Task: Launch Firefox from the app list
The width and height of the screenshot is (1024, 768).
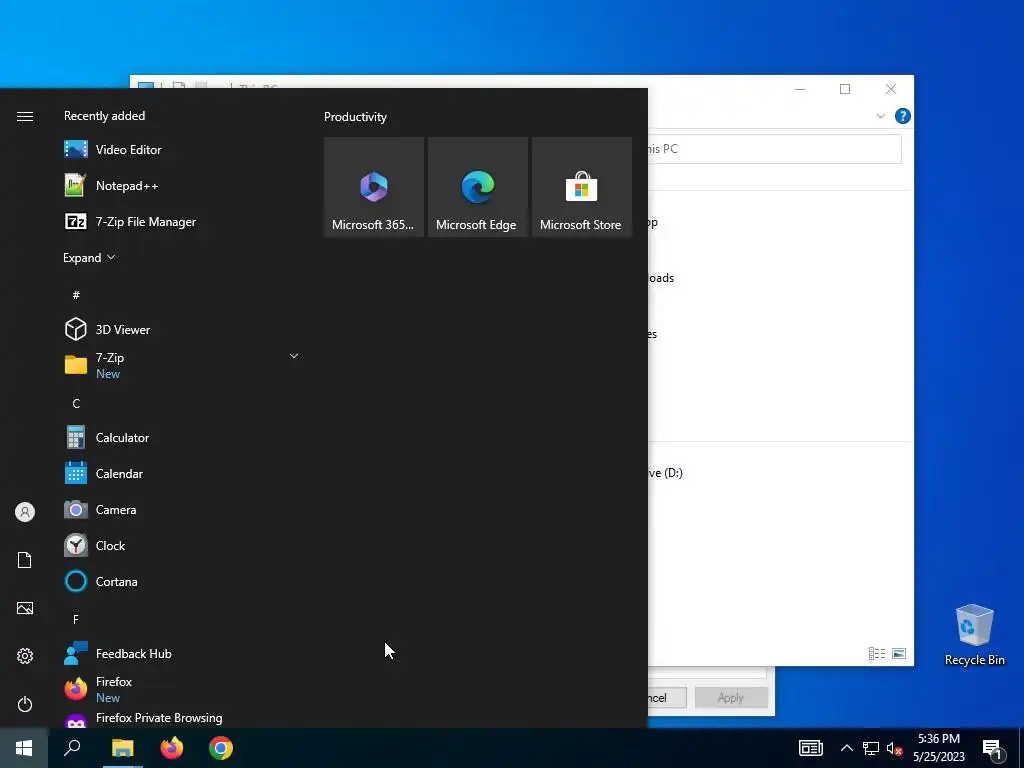Action: [182, 690]
